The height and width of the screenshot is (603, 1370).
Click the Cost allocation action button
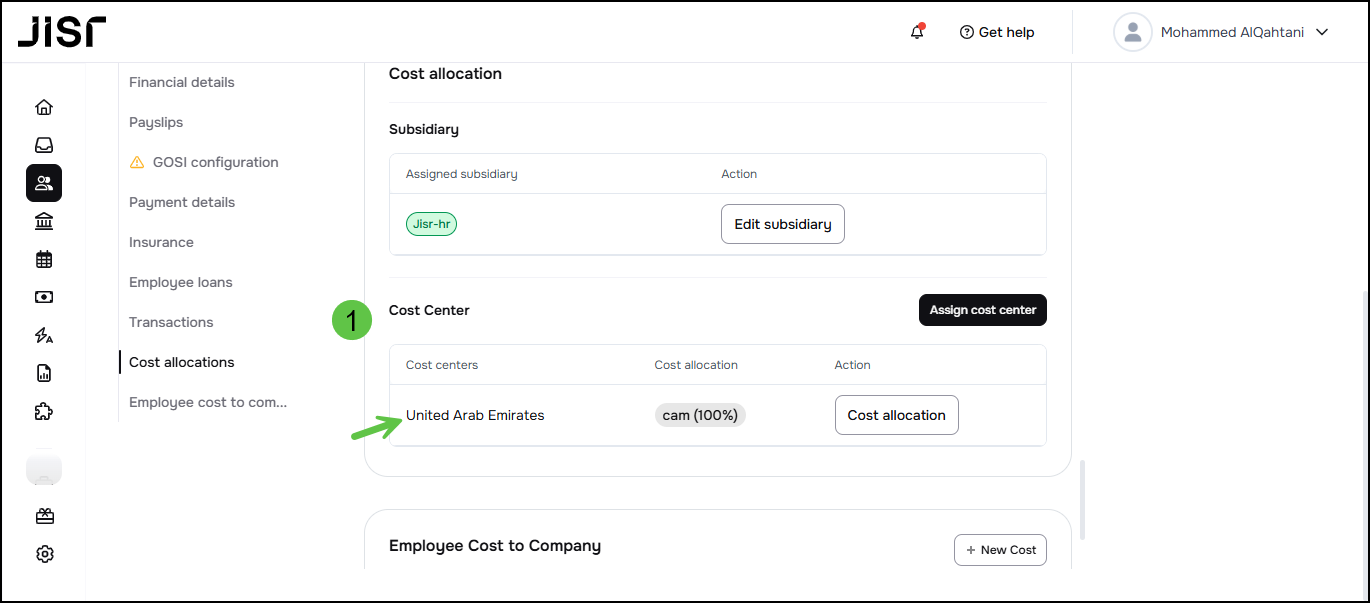tap(896, 415)
